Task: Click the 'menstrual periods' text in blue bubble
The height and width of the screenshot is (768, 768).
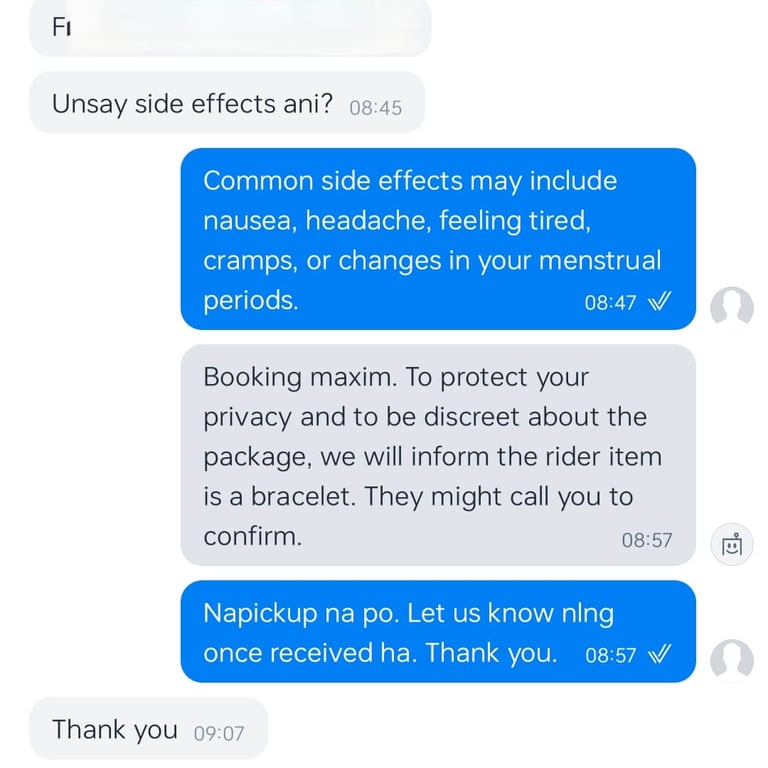Action: (x=432, y=280)
